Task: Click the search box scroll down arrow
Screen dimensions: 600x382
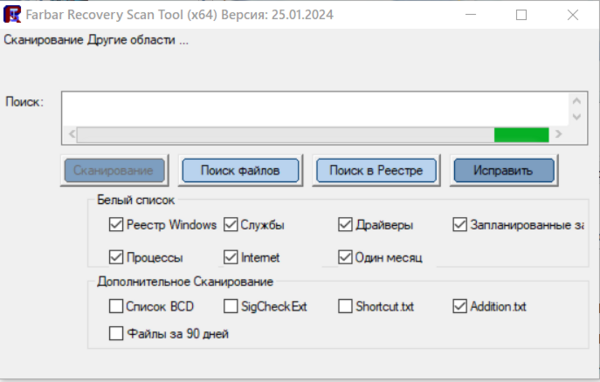Action: (577, 117)
